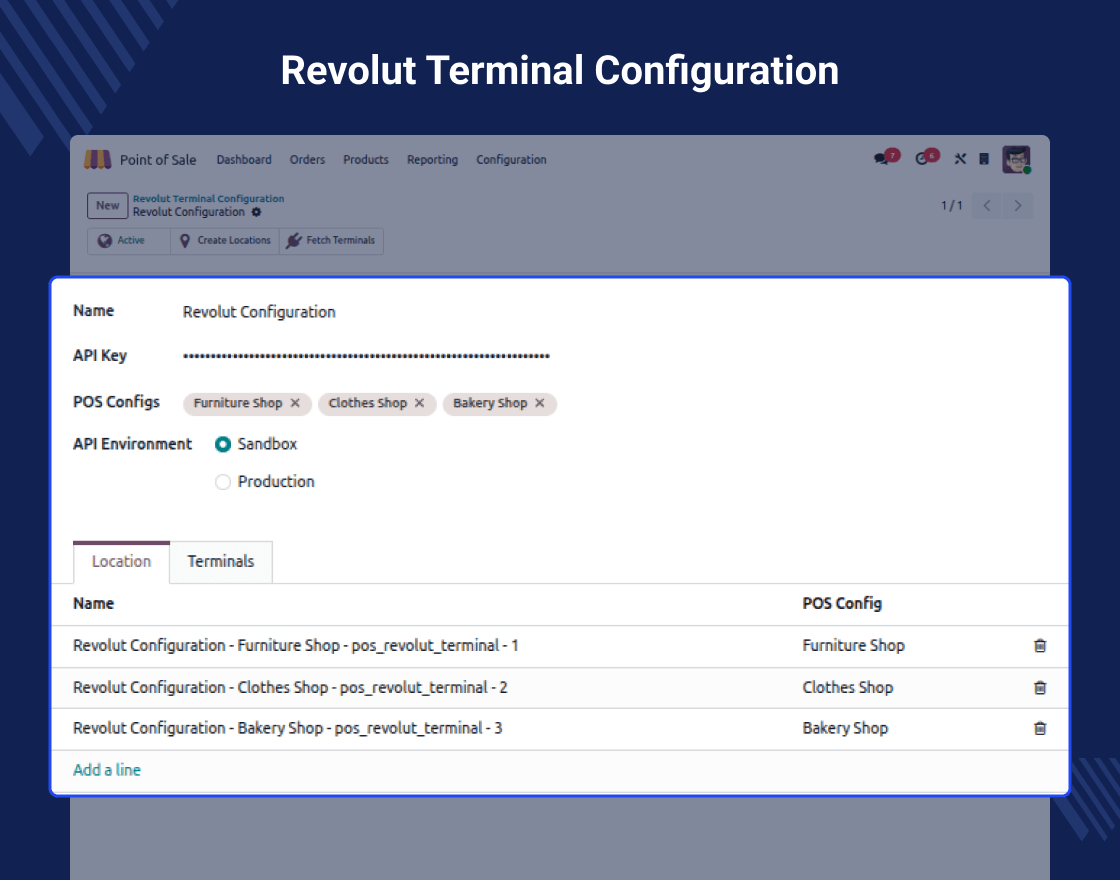The height and width of the screenshot is (880, 1120).
Task: Click Fetch Terminals button
Action: tap(331, 241)
